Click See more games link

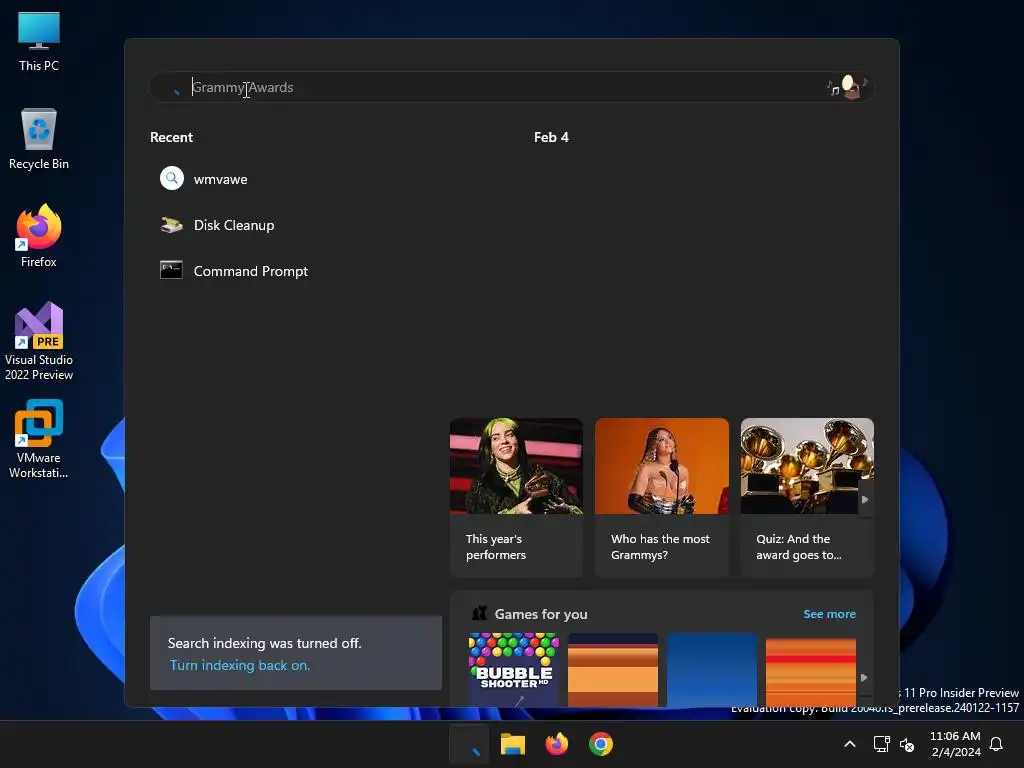(829, 614)
